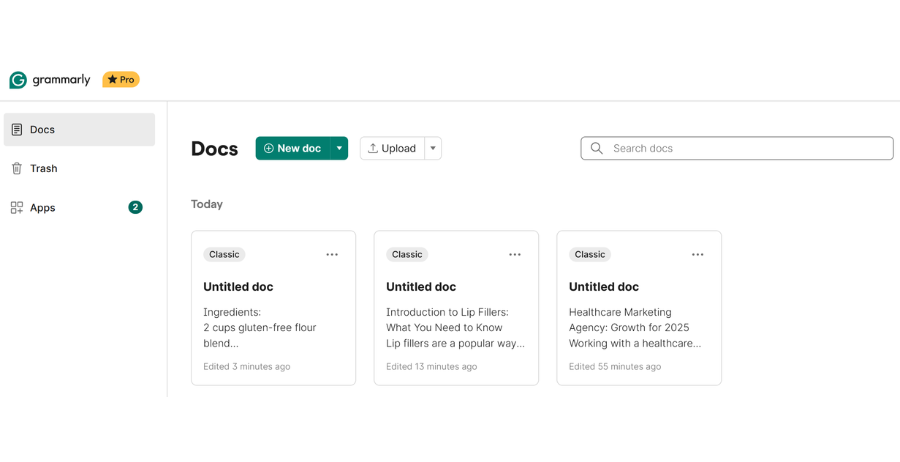Expand the Upload dropdown arrow
Viewport: 900px width, 462px height.
[x=433, y=148]
